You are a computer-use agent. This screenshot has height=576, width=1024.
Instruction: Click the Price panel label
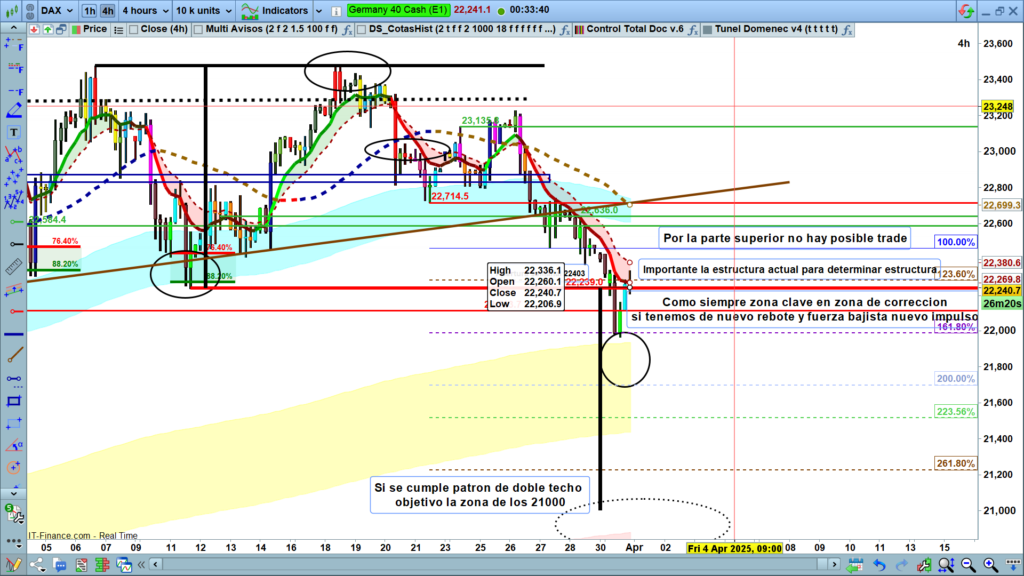(94, 29)
